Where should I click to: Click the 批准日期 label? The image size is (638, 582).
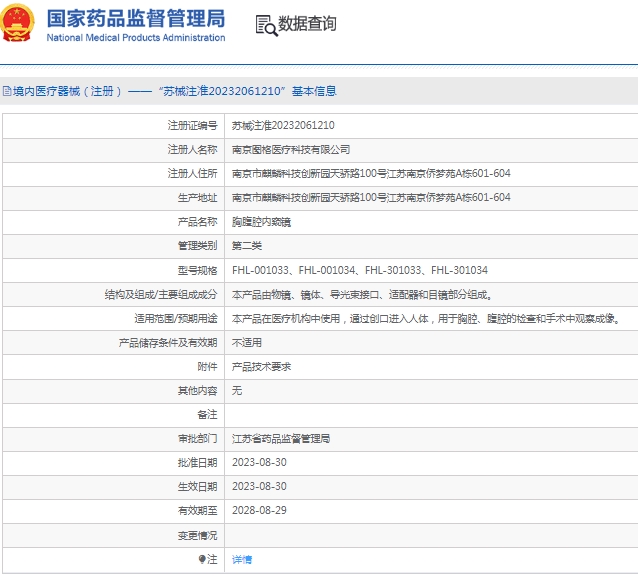(x=197, y=463)
